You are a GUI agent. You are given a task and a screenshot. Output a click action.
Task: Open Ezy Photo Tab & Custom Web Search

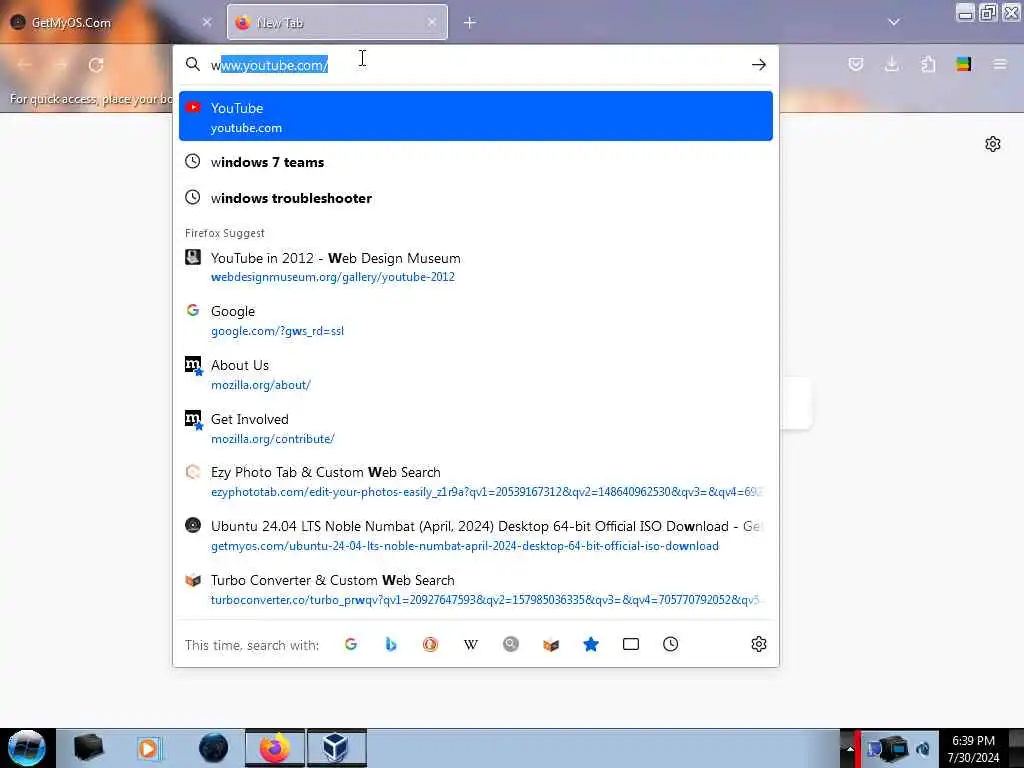(x=475, y=482)
